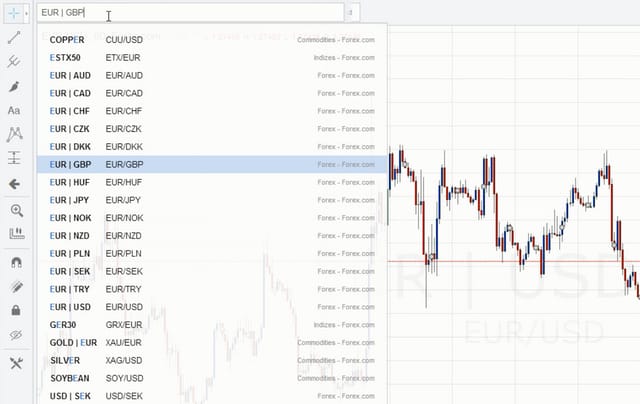Select the crosshair cursor tool
The image size is (640, 404).
click(13, 13)
